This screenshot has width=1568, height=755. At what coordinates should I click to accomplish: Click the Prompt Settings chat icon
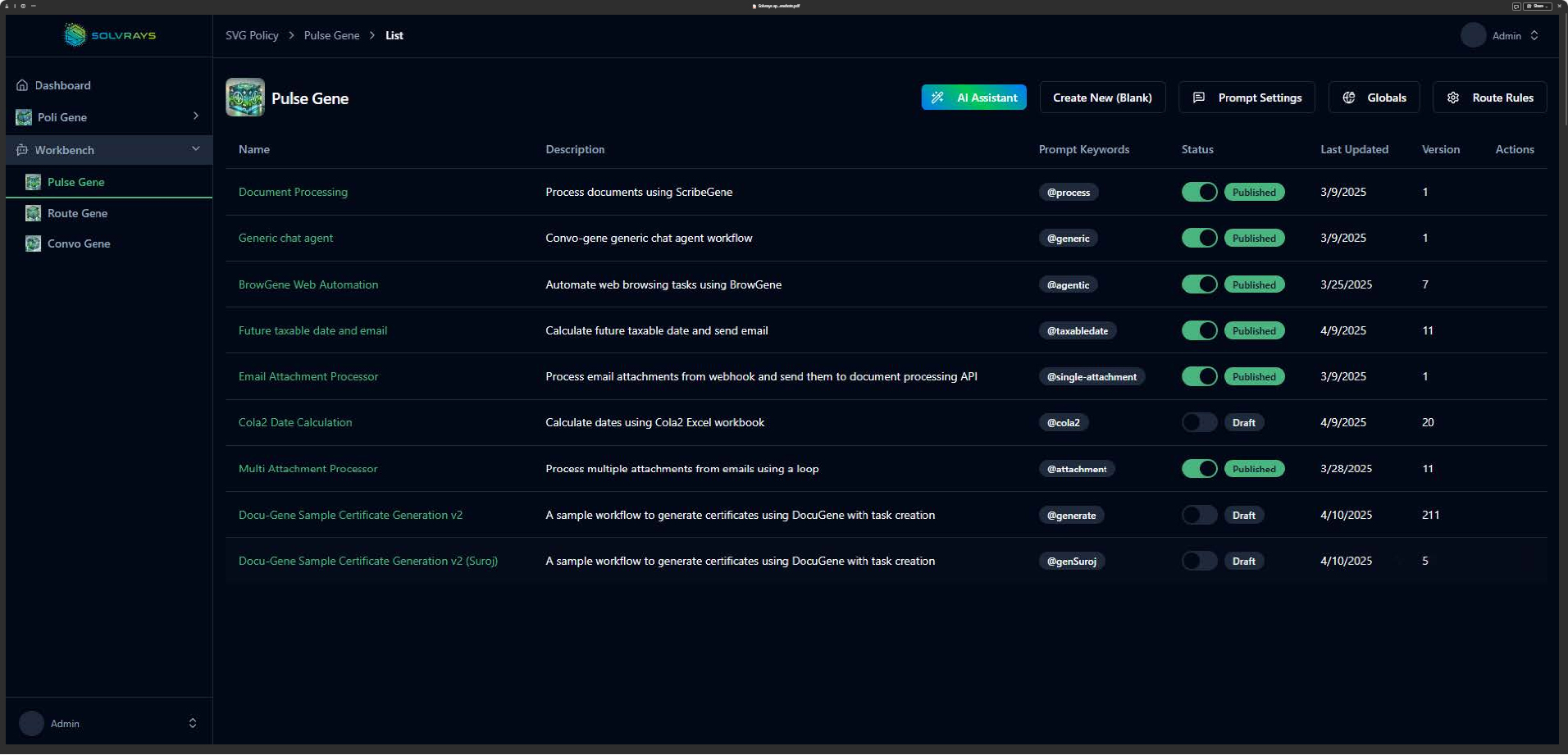pos(1198,98)
